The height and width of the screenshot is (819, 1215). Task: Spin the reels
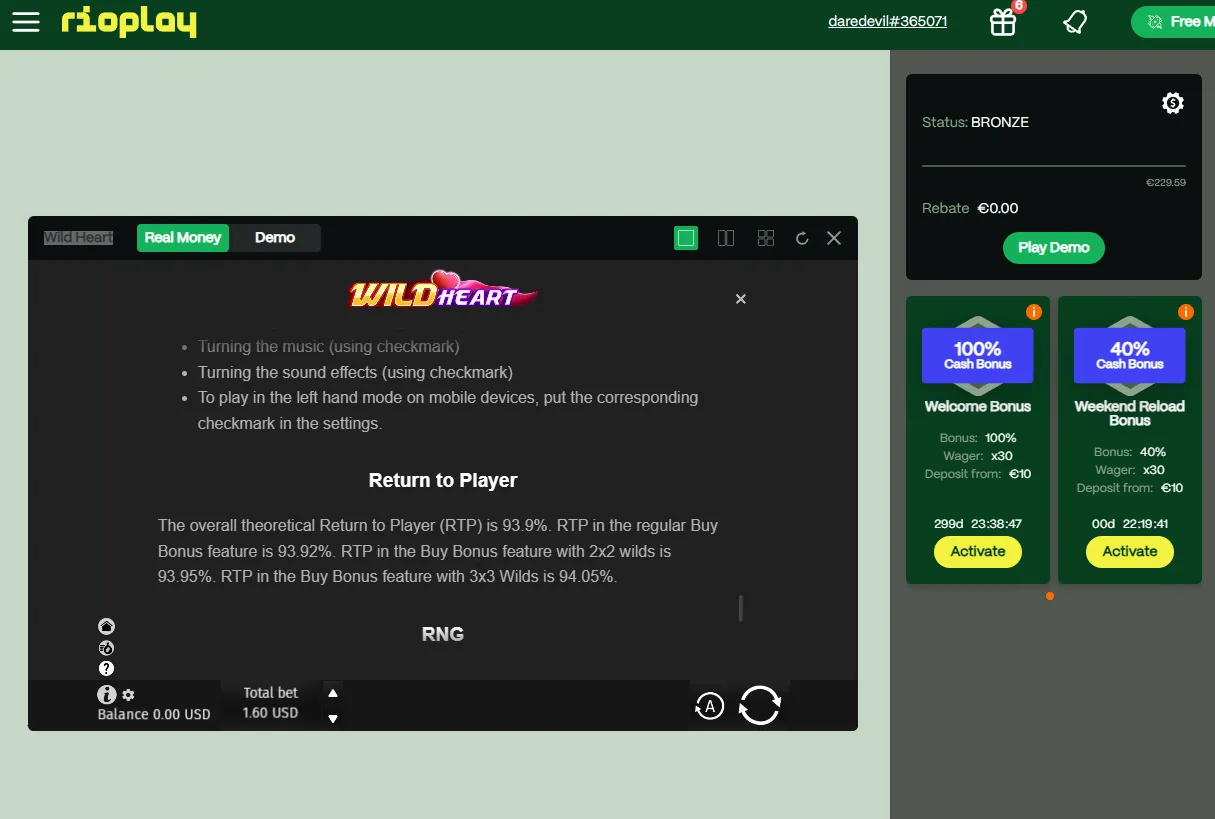coord(760,705)
